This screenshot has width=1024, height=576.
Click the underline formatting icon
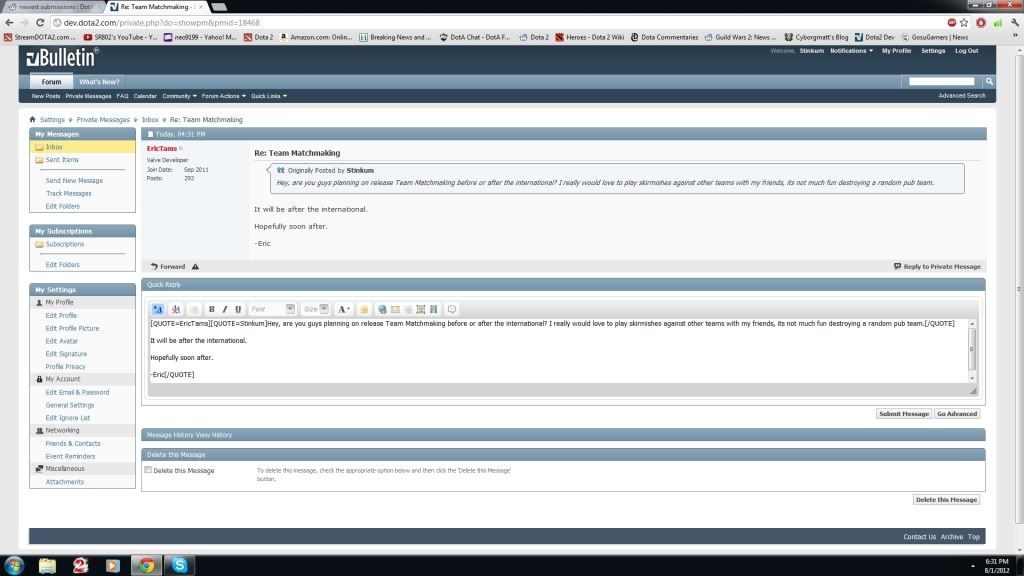tap(237, 309)
